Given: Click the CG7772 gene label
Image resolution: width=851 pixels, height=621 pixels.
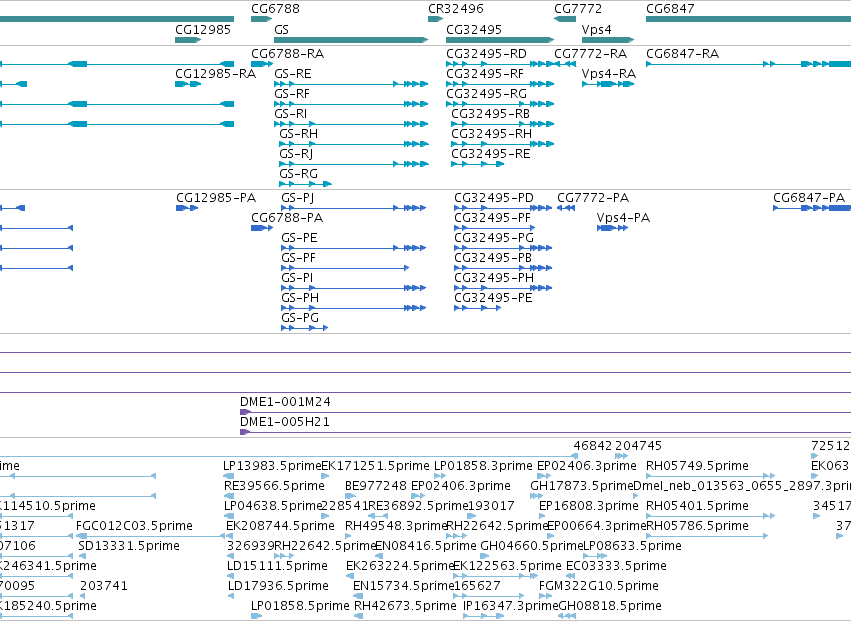Looking at the screenshot, I should coord(578,9).
